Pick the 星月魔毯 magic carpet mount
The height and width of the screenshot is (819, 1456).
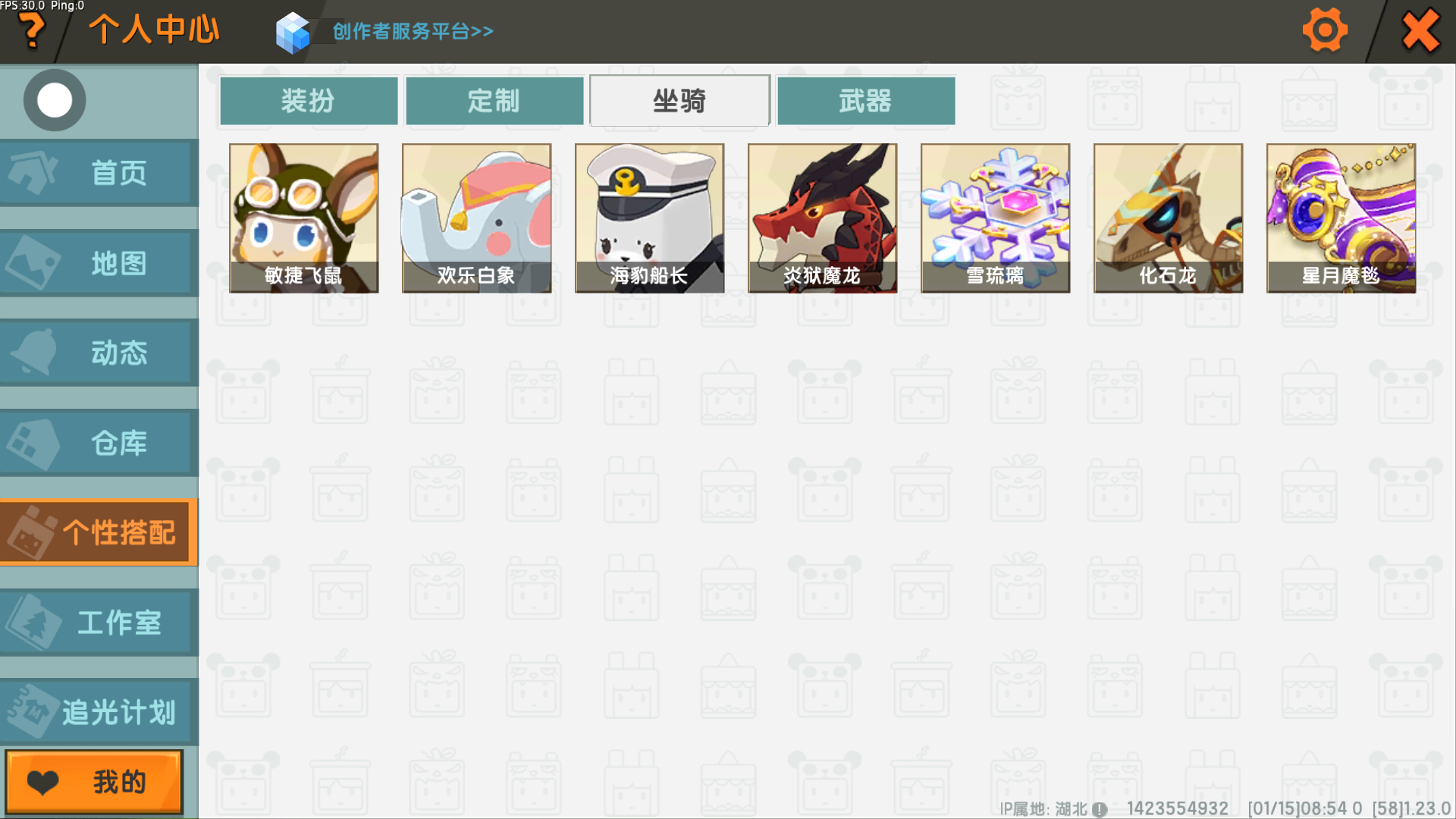(x=1341, y=218)
